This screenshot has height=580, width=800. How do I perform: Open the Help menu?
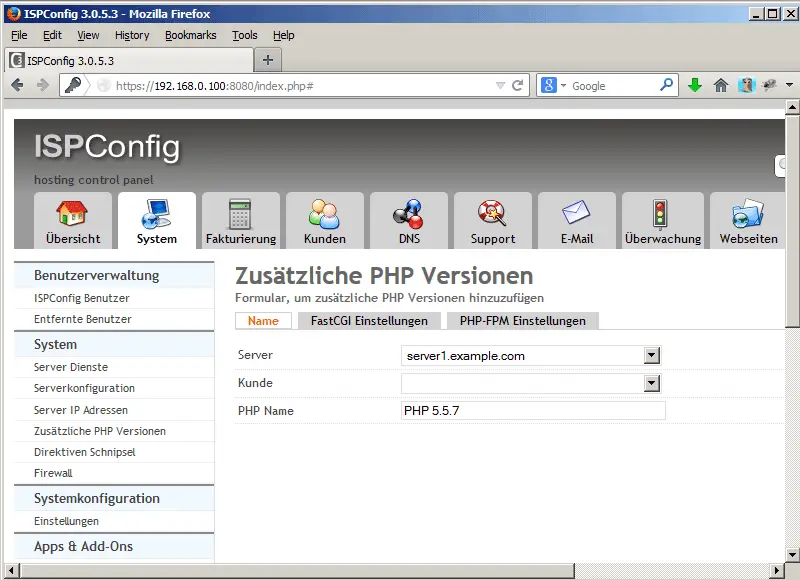284,35
